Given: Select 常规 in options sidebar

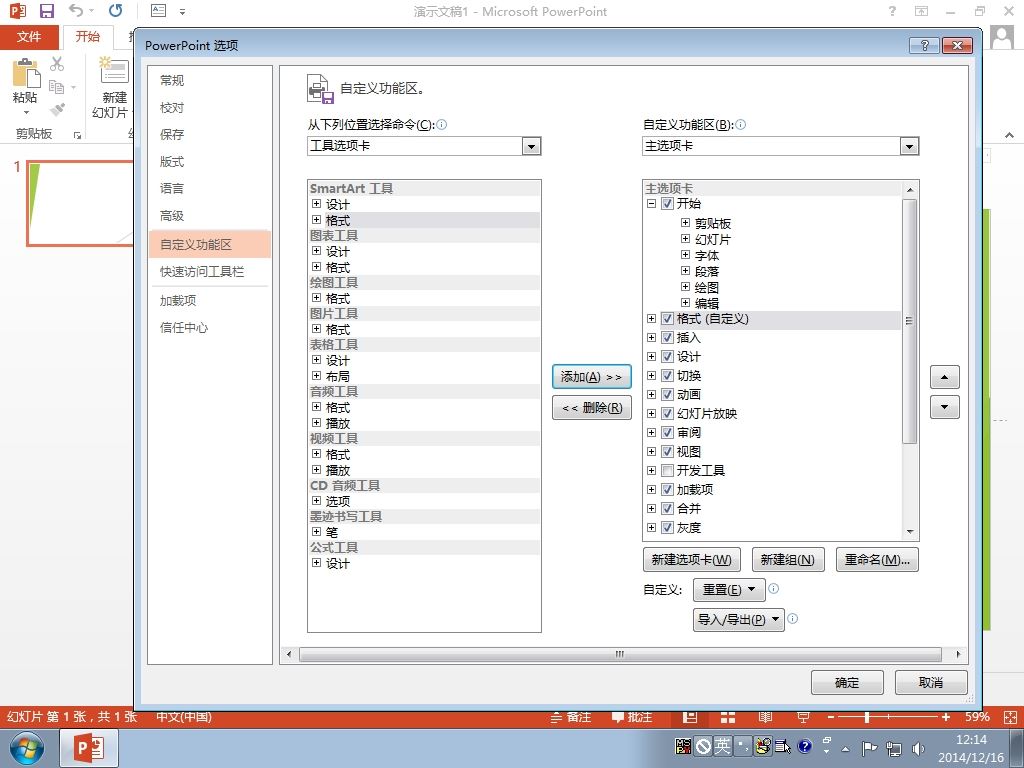Looking at the screenshot, I should pyautogui.click(x=209, y=80).
